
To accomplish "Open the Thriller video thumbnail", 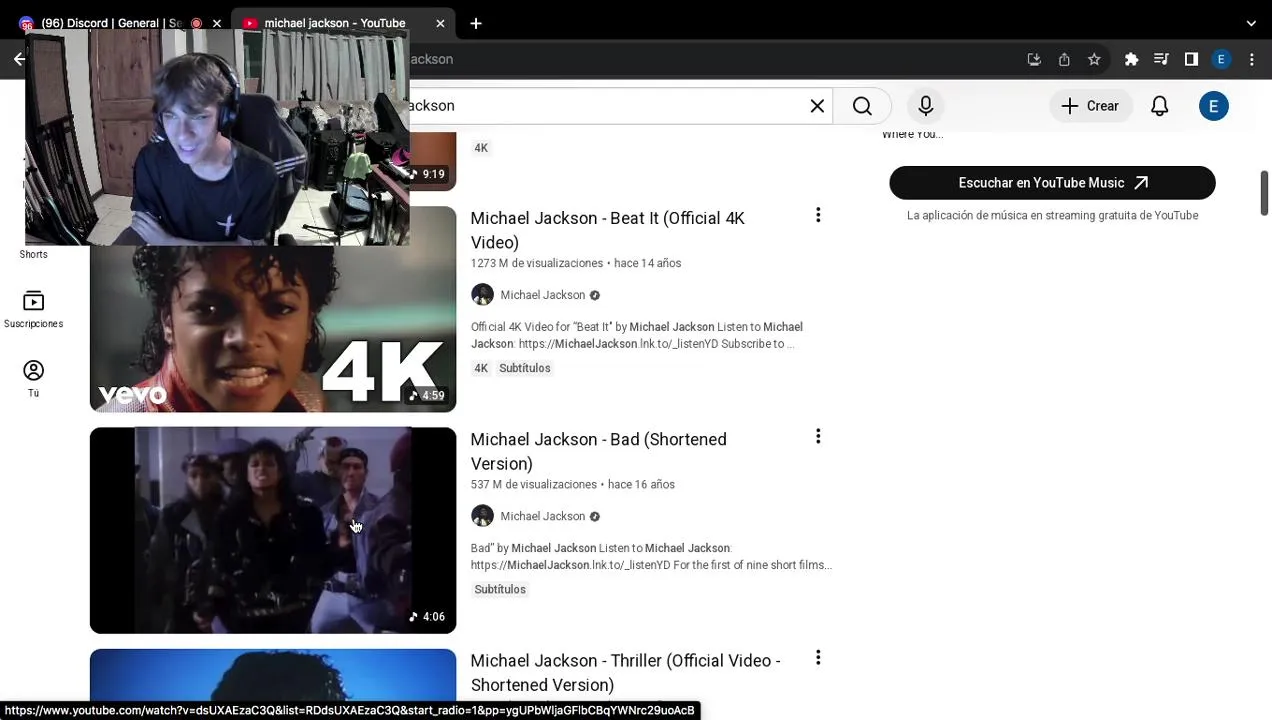I will pos(273,675).
